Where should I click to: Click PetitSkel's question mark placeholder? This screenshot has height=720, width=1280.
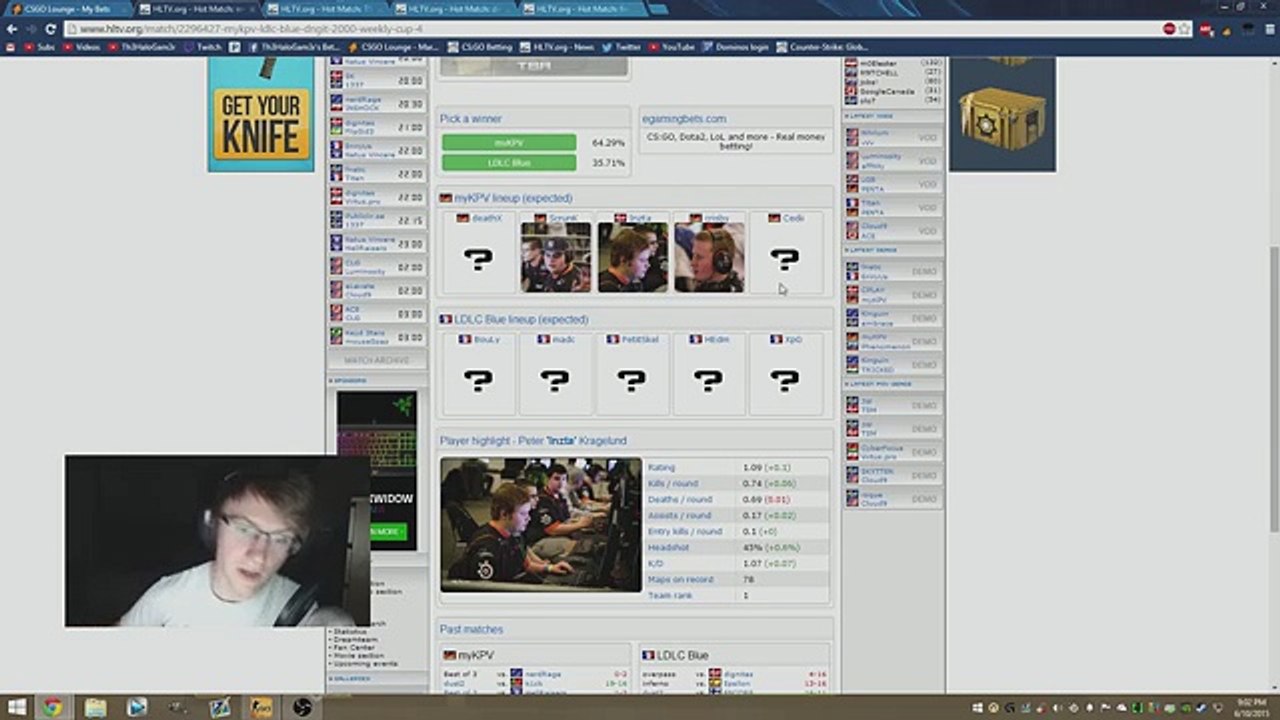pyautogui.click(x=631, y=380)
